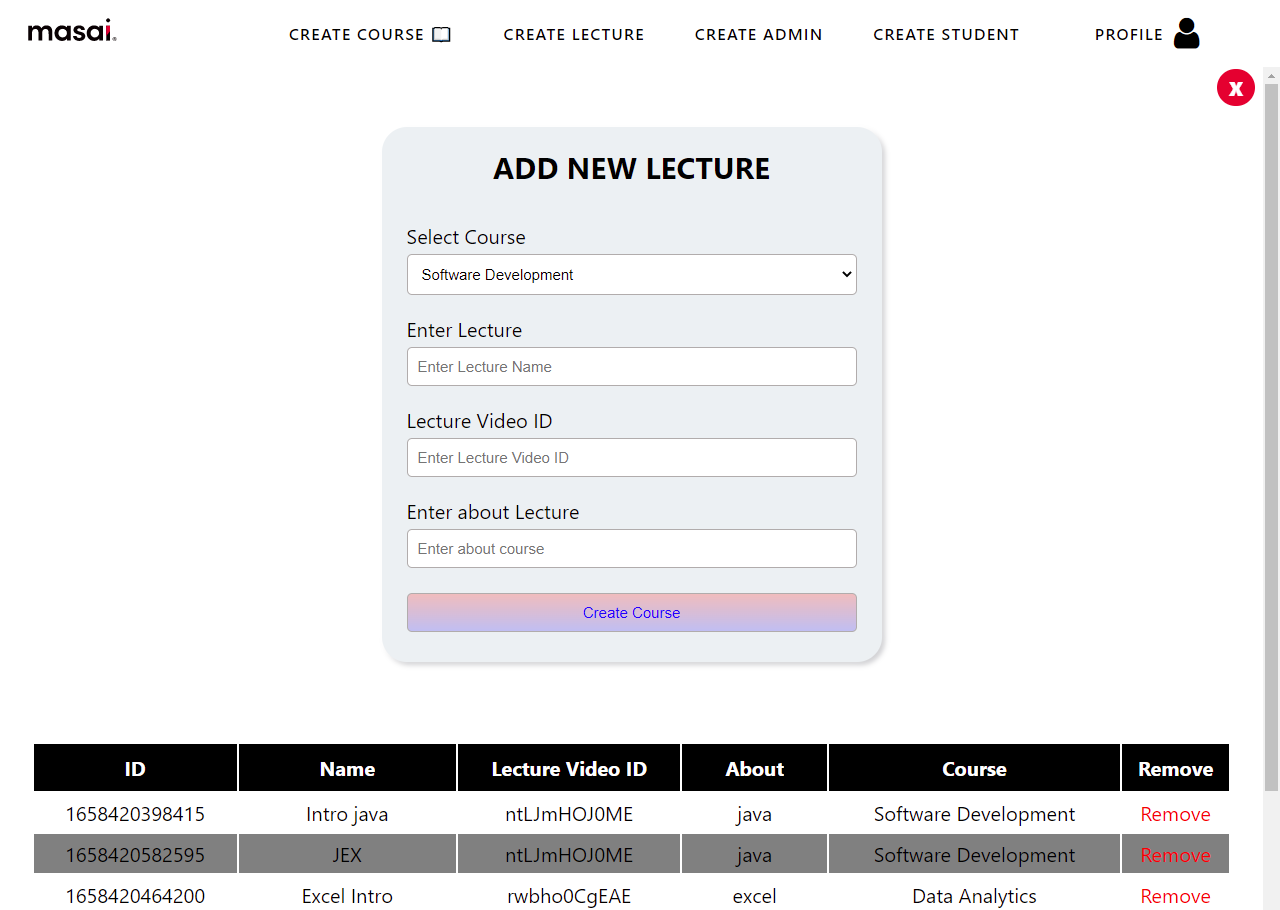The height and width of the screenshot is (910, 1280).
Task: Open Create Admin page
Action: pyautogui.click(x=759, y=35)
